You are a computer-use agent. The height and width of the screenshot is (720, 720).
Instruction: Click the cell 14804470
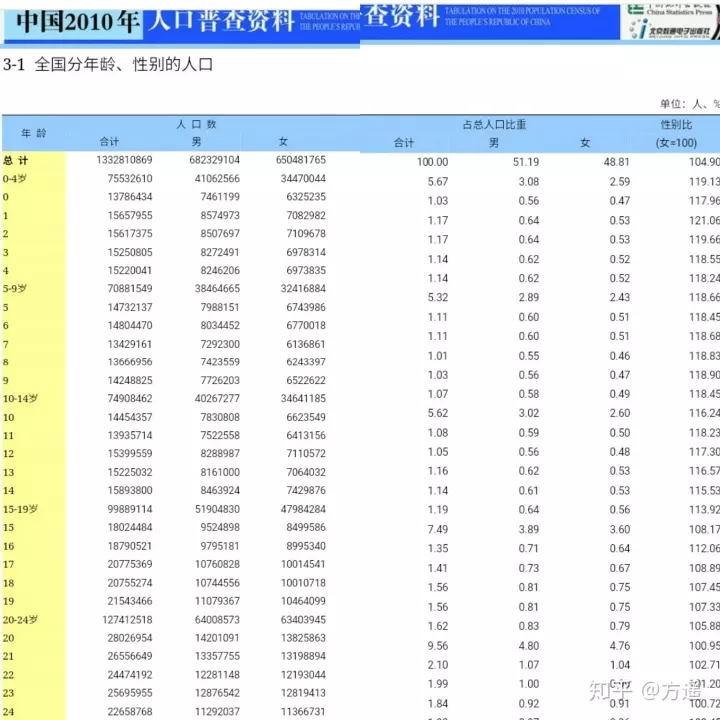point(130,325)
